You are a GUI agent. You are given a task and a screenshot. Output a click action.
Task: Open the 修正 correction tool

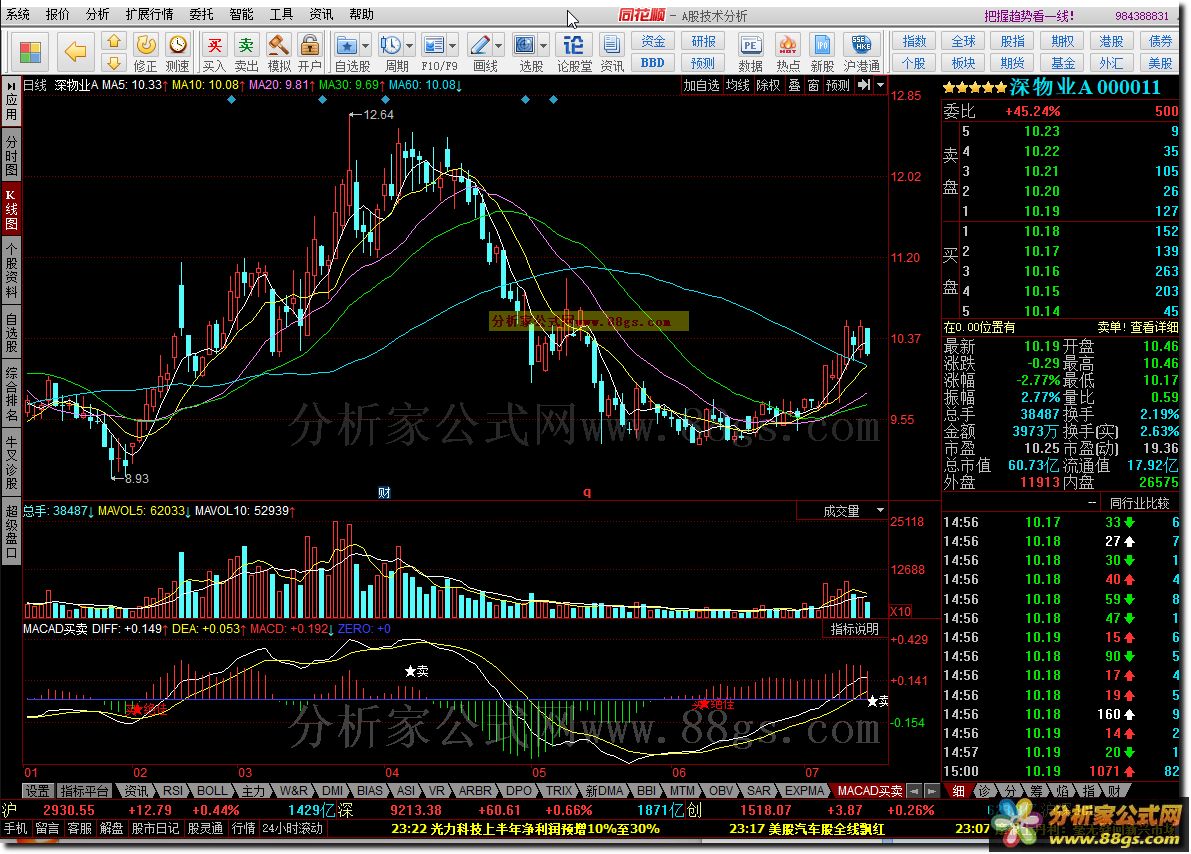coord(145,52)
